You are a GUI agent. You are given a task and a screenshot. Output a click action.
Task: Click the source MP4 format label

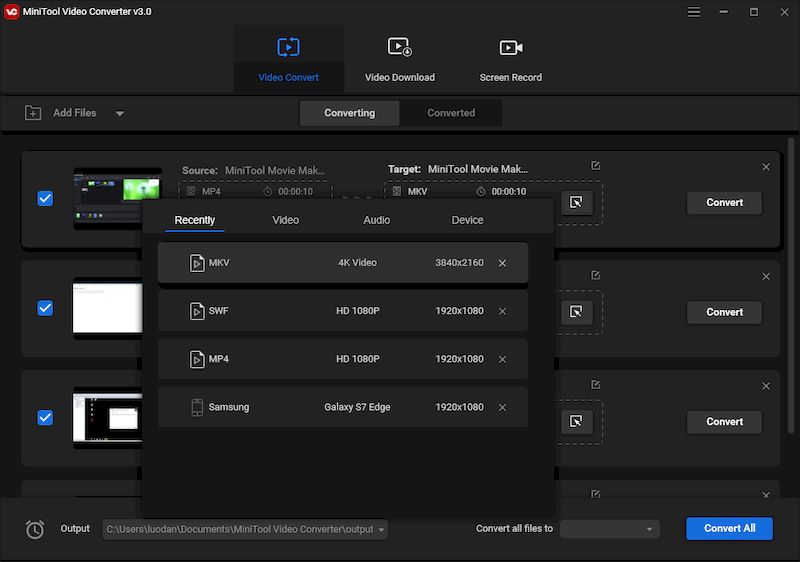click(x=211, y=192)
